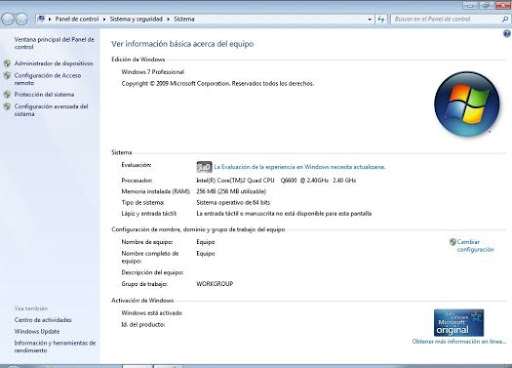This screenshot has width=512, height=368.
Task: Select Sistema y seguridad breadcrumb
Action: (x=136, y=19)
